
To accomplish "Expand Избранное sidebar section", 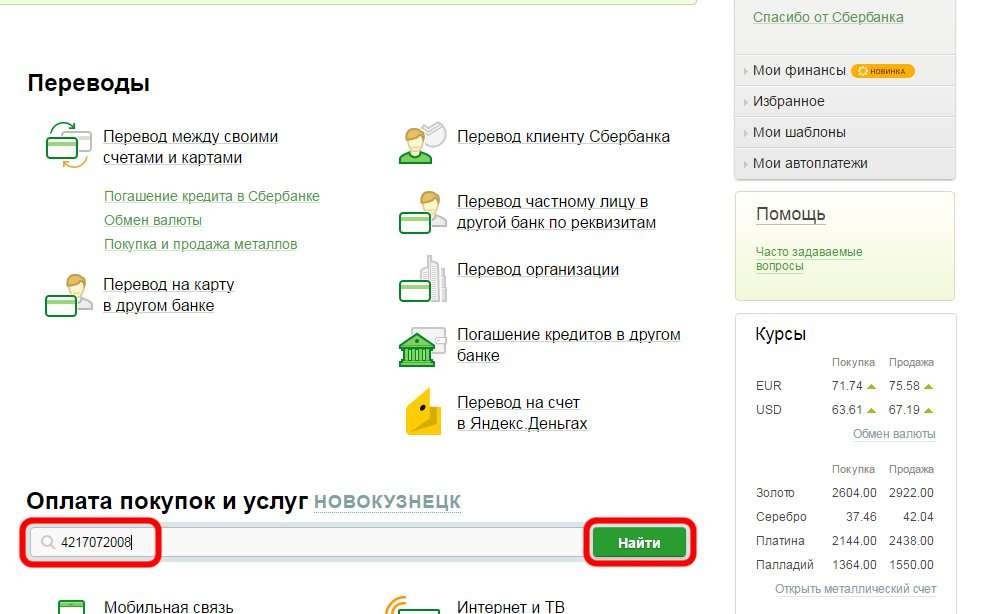I will pyautogui.click(x=789, y=101).
